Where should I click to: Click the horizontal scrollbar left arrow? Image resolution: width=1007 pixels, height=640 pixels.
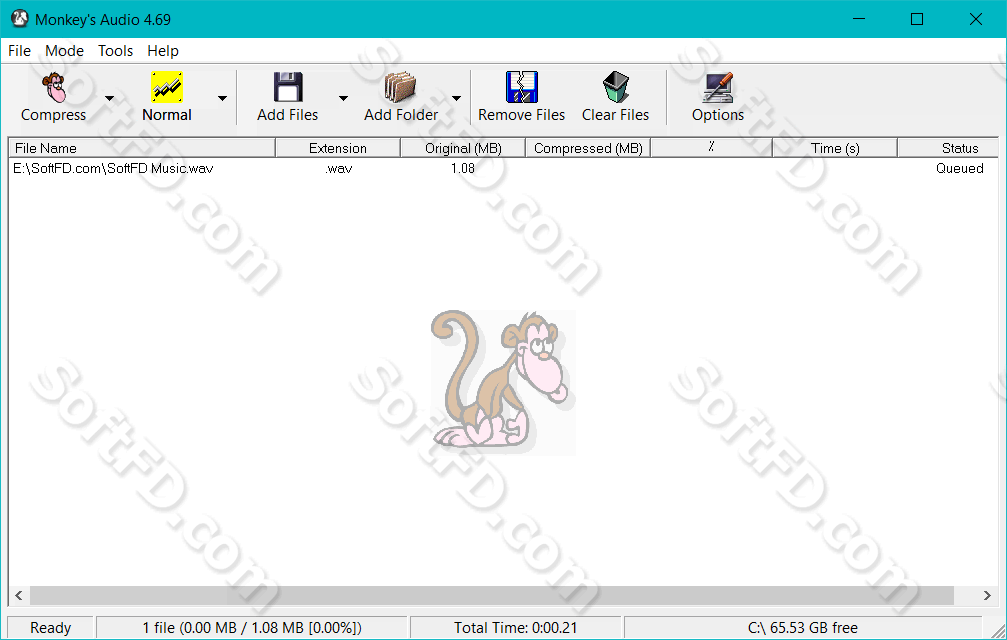[x=19, y=596]
